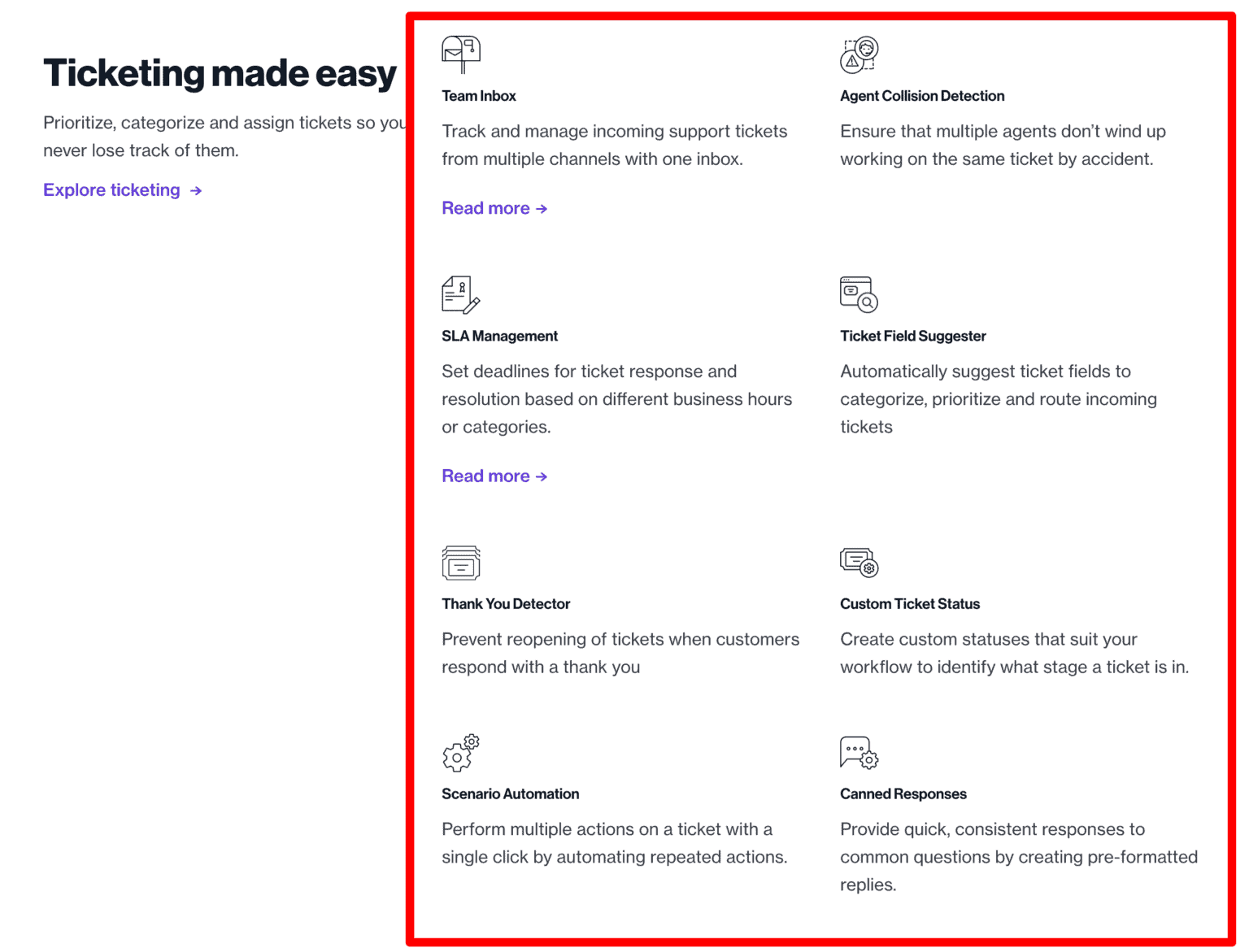Click Read more under Team Inbox
The height and width of the screenshot is (952, 1249).
[485, 208]
